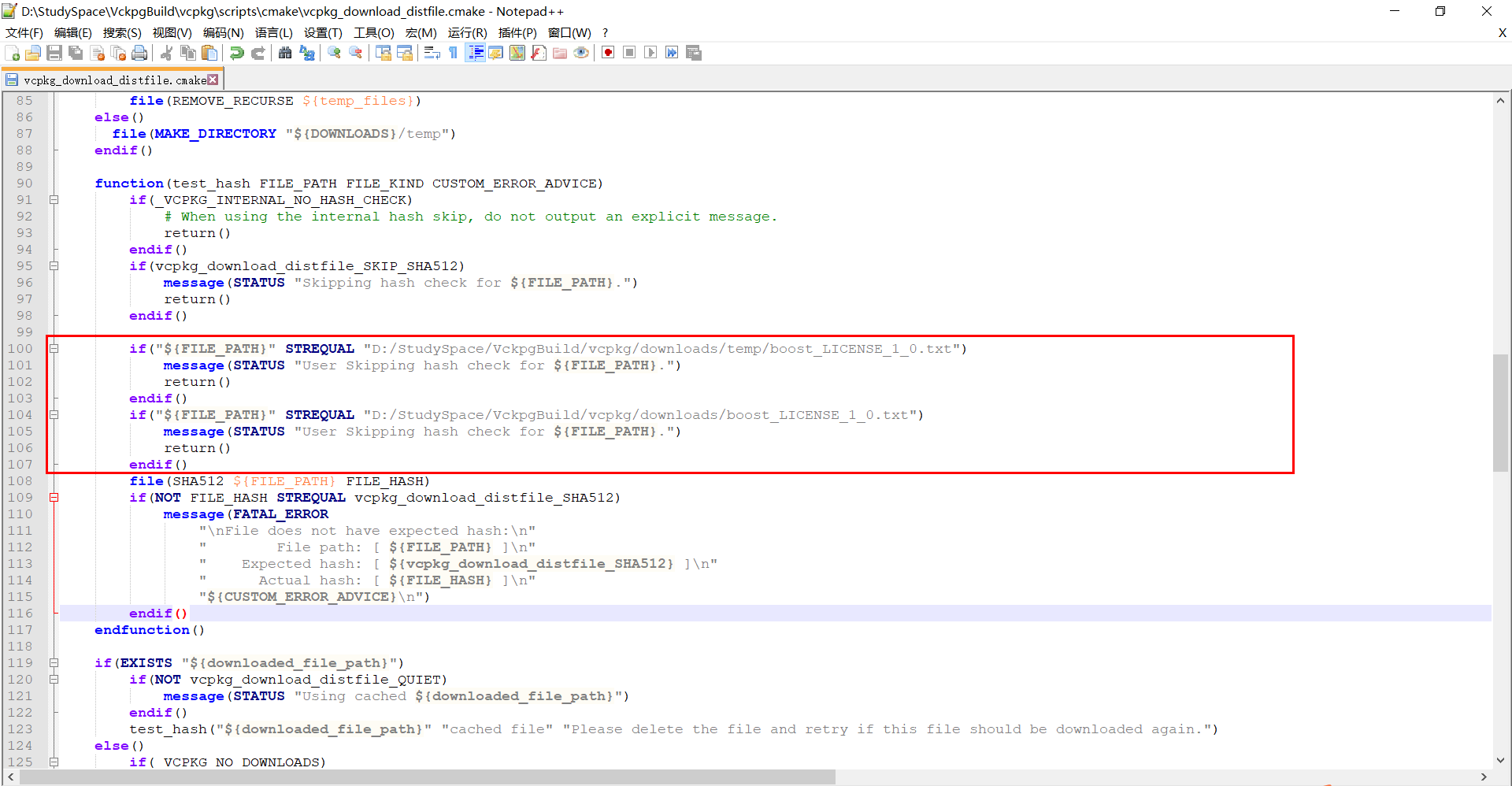Click the vertical scrollbar thumb
Screen dimensions: 1512x786
[x=1500, y=413]
